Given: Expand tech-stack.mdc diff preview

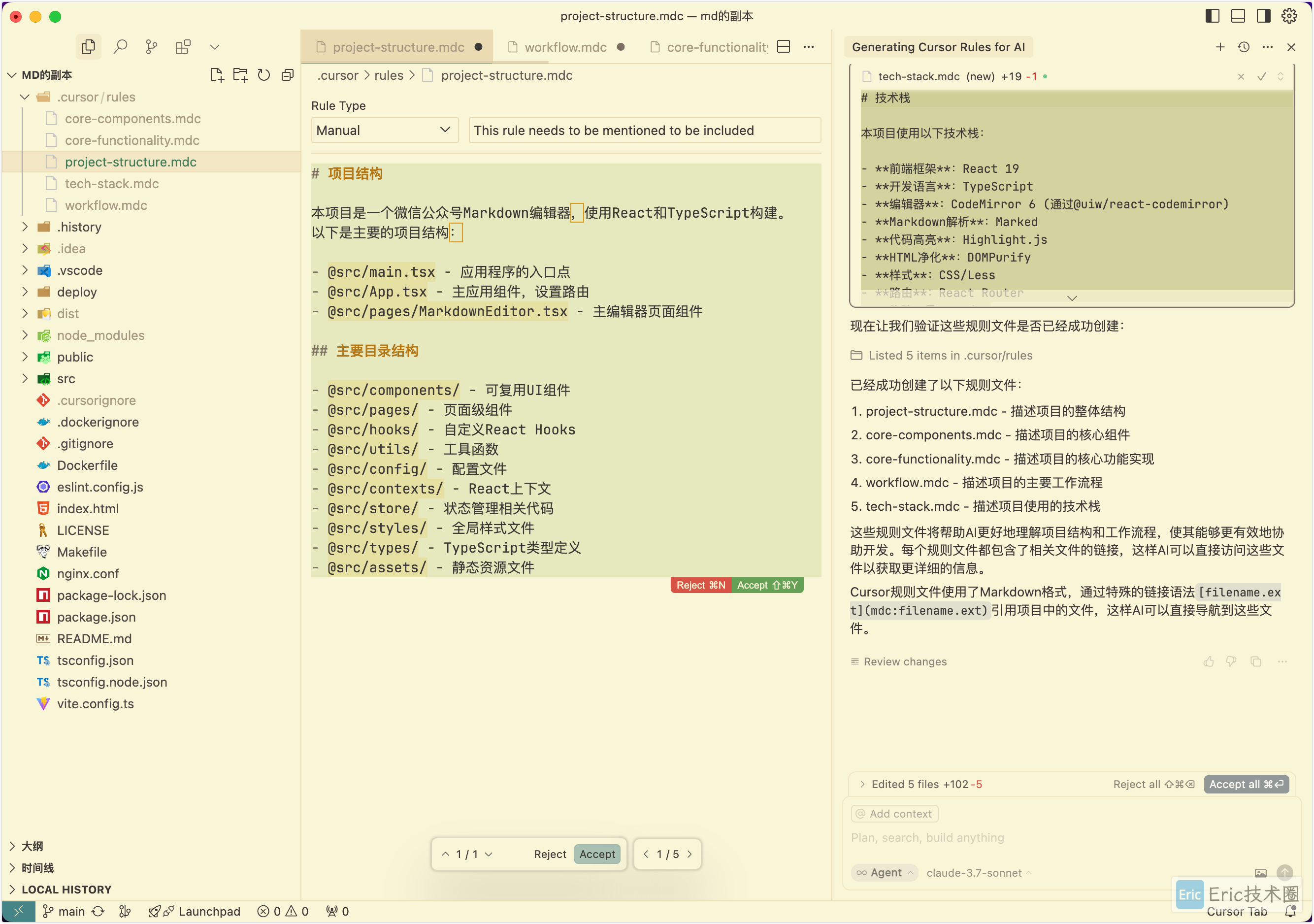Looking at the screenshot, I should tap(1073, 298).
